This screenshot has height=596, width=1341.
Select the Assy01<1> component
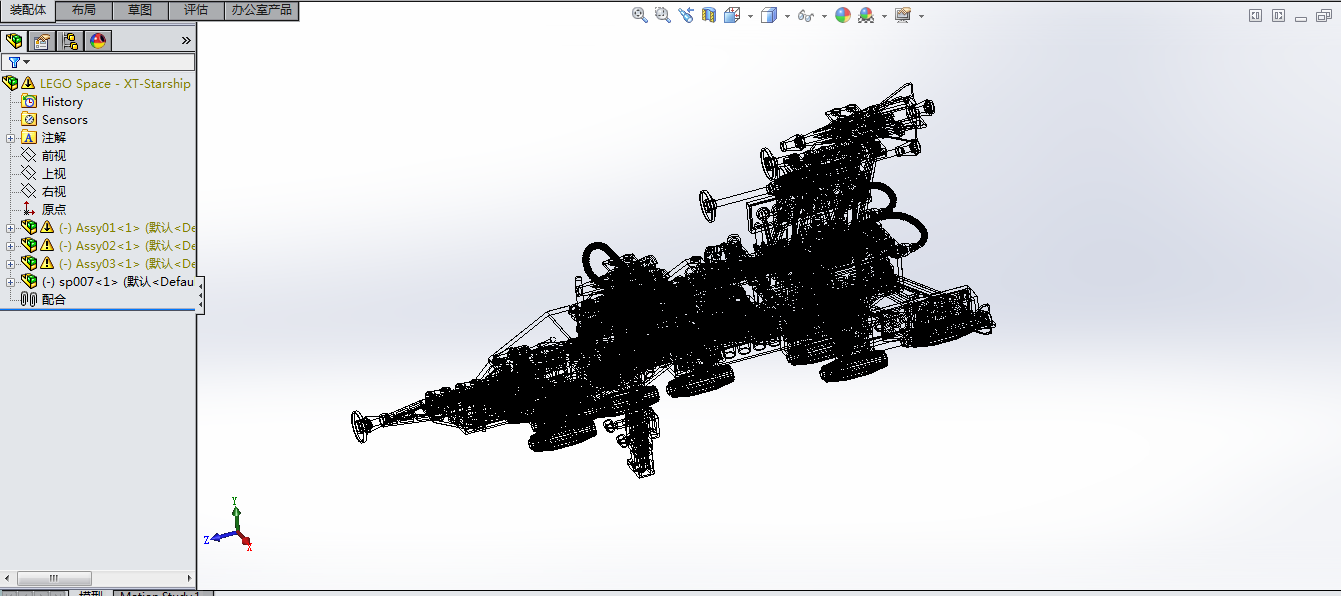tap(128, 228)
